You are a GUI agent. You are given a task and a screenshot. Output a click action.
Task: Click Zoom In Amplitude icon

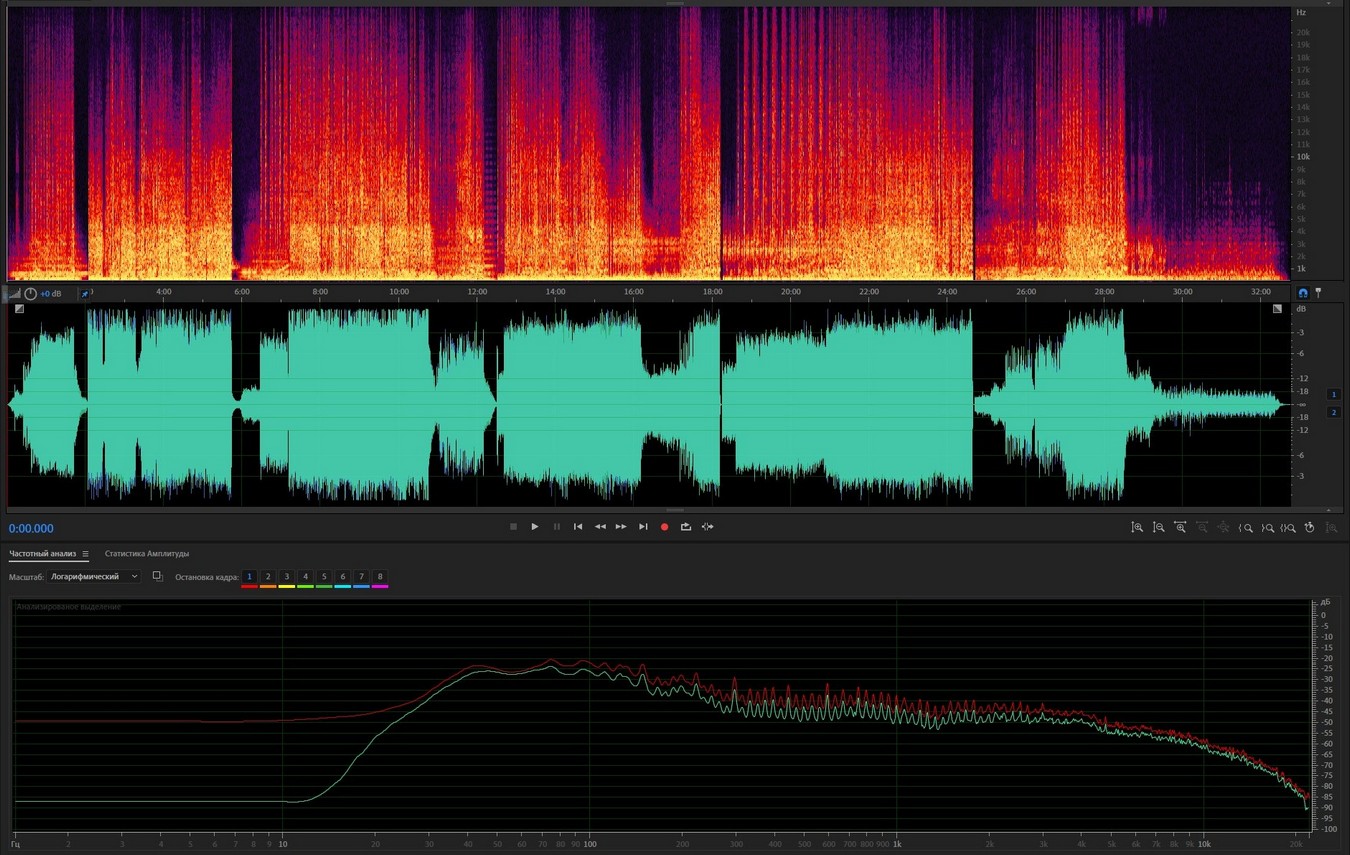pos(1137,527)
